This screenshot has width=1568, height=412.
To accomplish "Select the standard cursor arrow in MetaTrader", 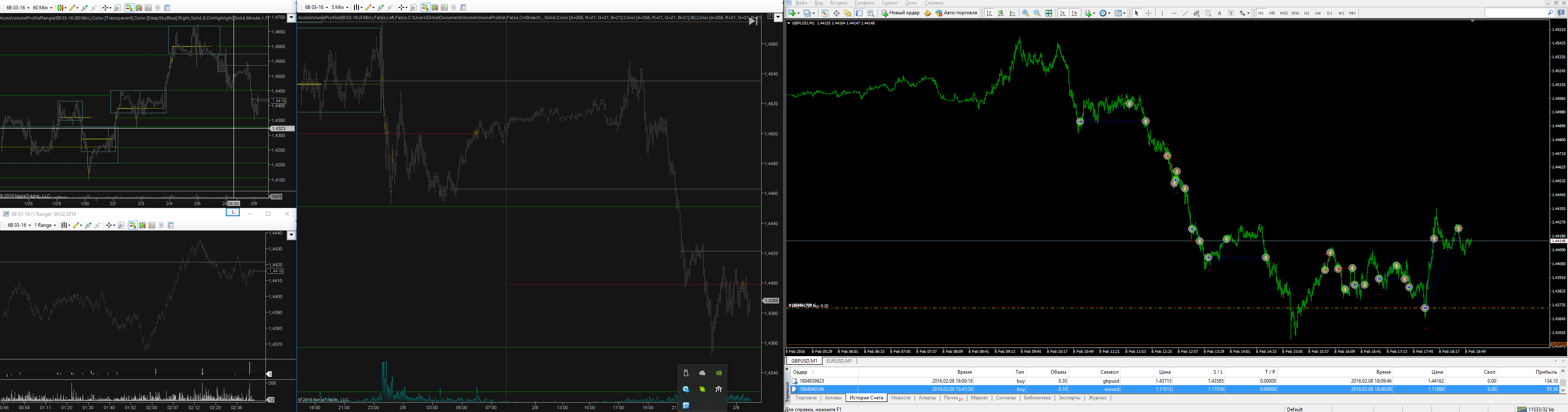I will click(x=1137, y=13).
